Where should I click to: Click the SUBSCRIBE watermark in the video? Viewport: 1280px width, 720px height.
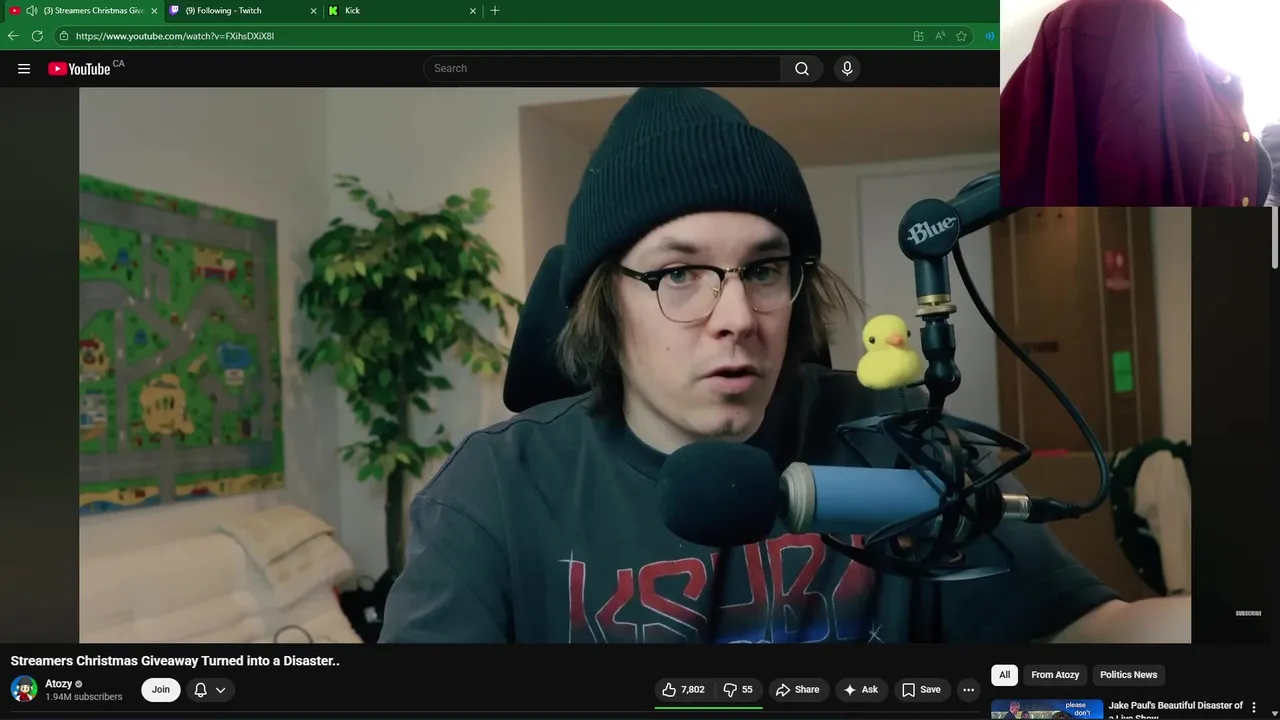(1248, 613)
